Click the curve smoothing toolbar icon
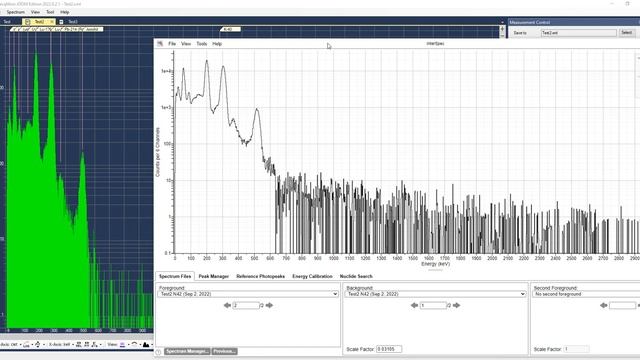Viewport: 640px width, 360px height. coord(134,345)
